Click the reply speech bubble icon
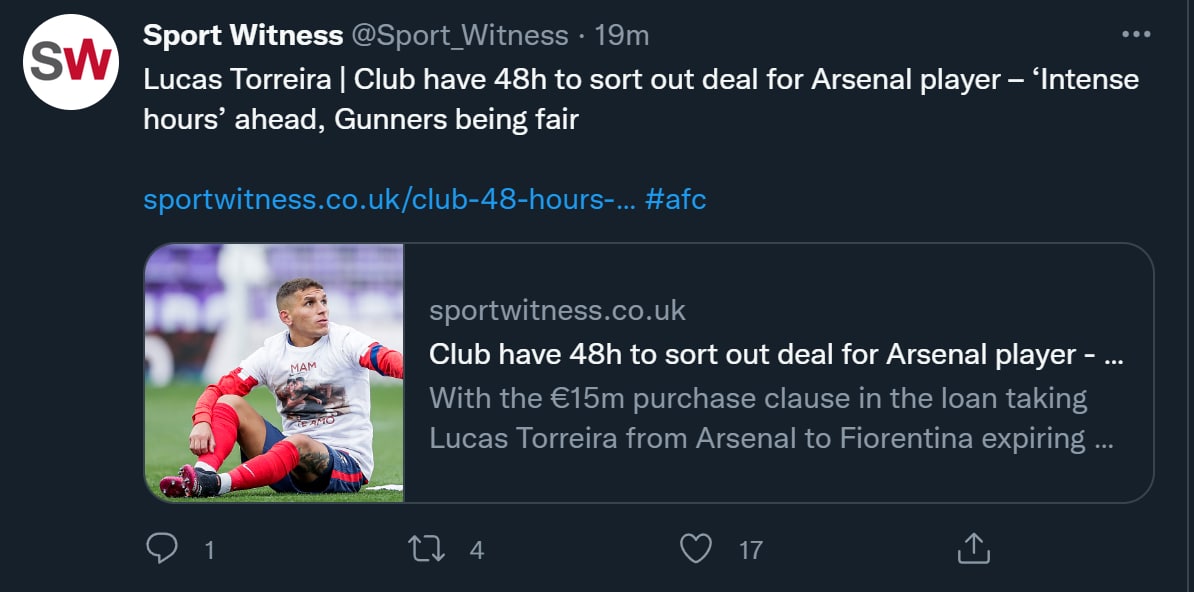The image size is (1194, 592). [161, 548]
